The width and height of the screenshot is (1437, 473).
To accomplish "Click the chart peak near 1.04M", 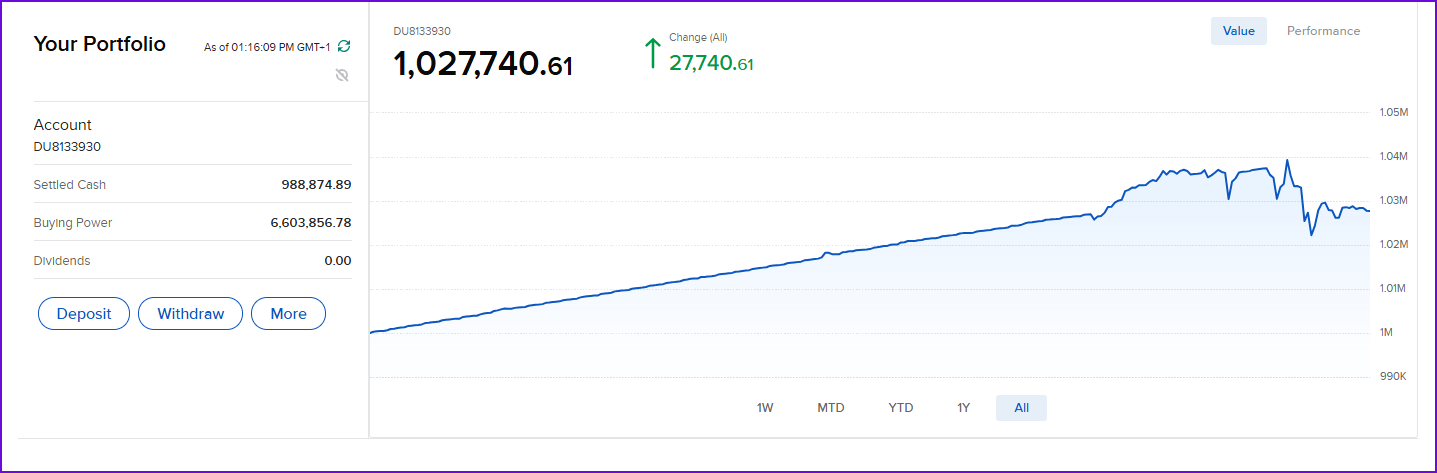I will pos(1287,160).
